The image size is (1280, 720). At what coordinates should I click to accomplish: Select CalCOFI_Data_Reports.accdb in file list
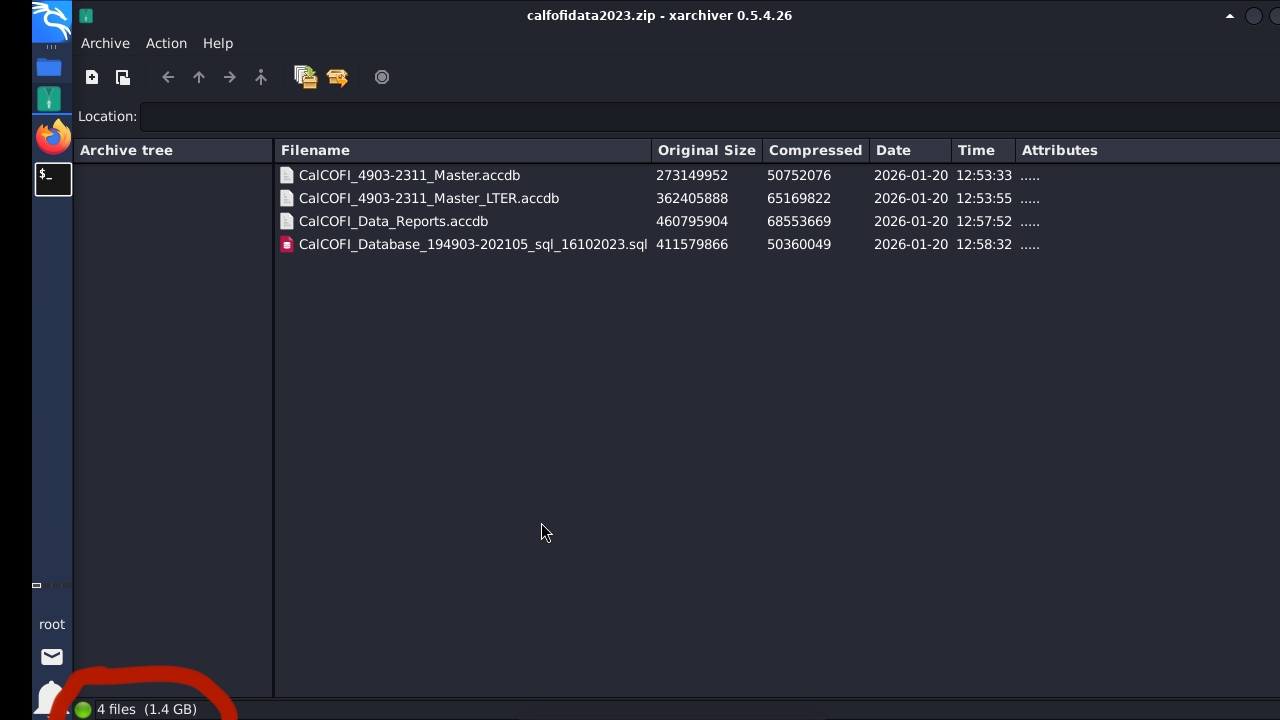coord(393,221)
